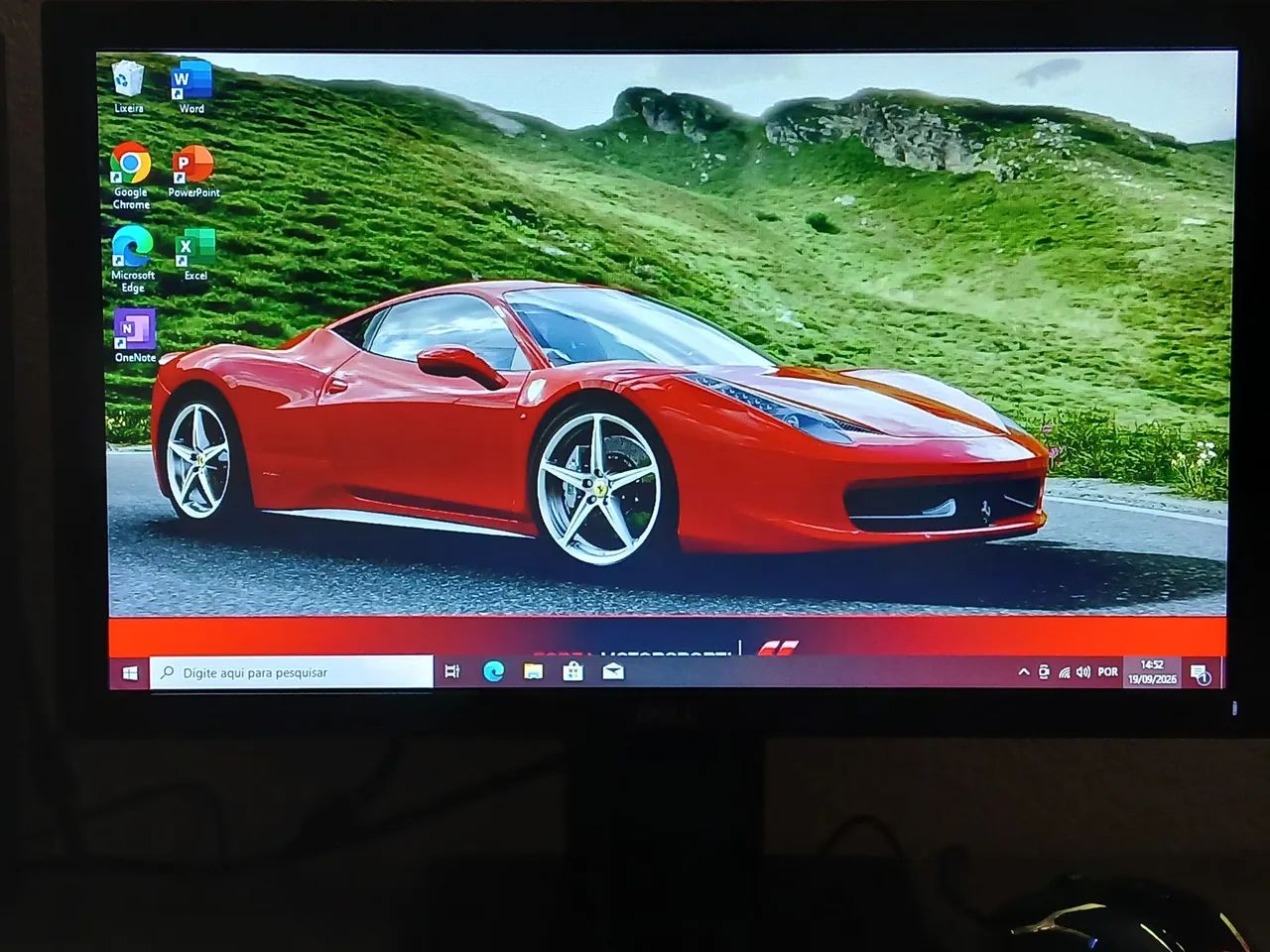Open Microsoft Store from the taskbar
1270x952 pixels.
pyautogui.click(x=572, y=671)
